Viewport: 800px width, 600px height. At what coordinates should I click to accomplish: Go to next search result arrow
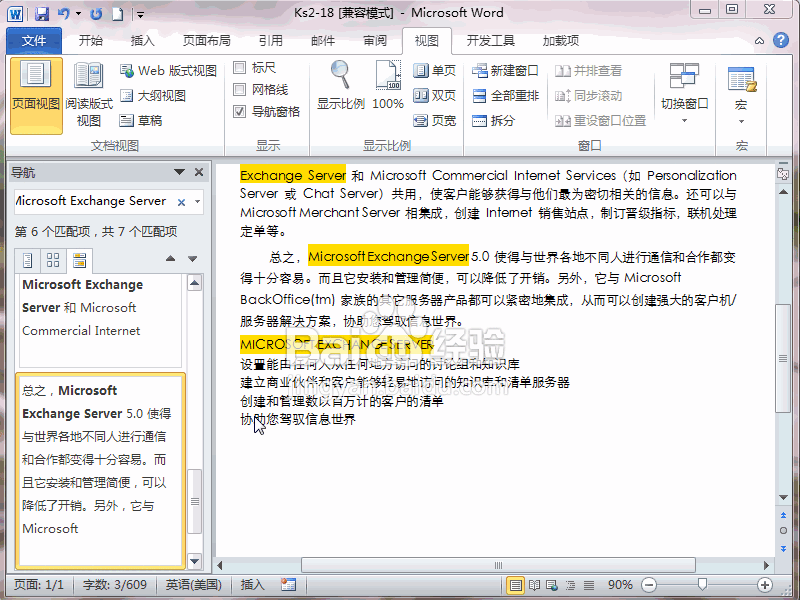coord(192,259)
